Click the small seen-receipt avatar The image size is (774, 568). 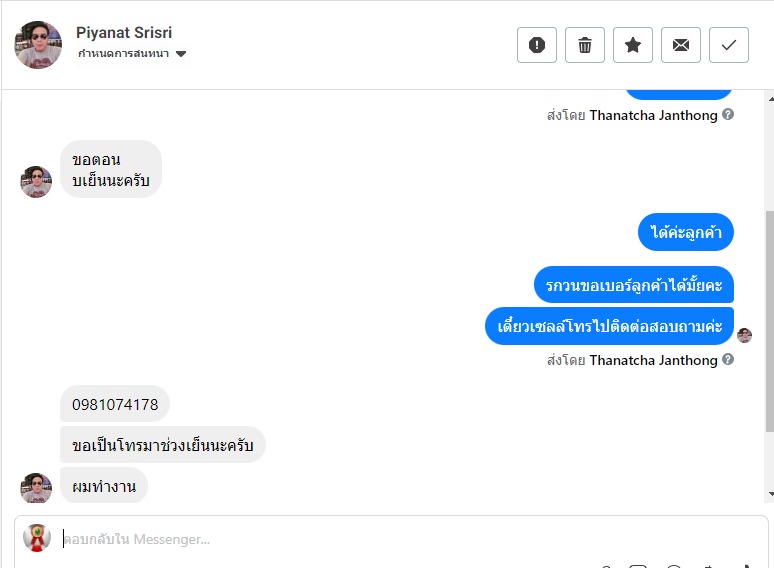click(744, 335)
